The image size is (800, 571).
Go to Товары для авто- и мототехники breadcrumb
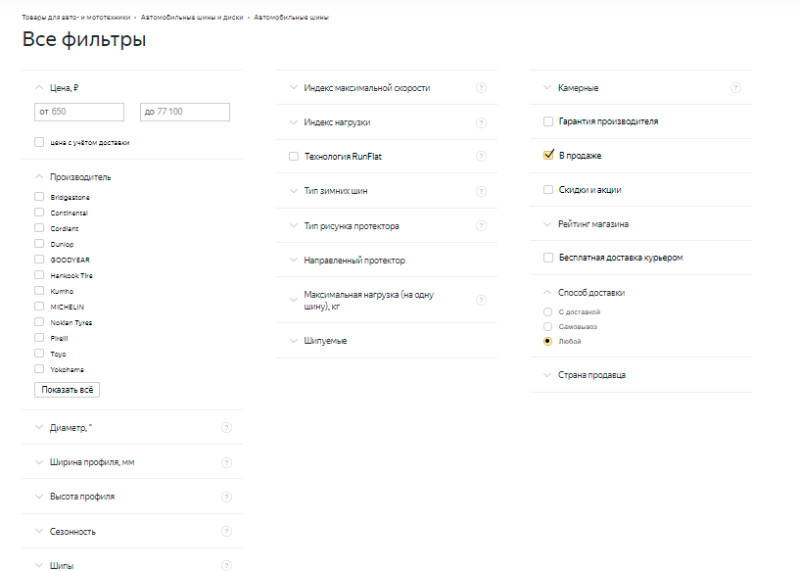[76, 18]
